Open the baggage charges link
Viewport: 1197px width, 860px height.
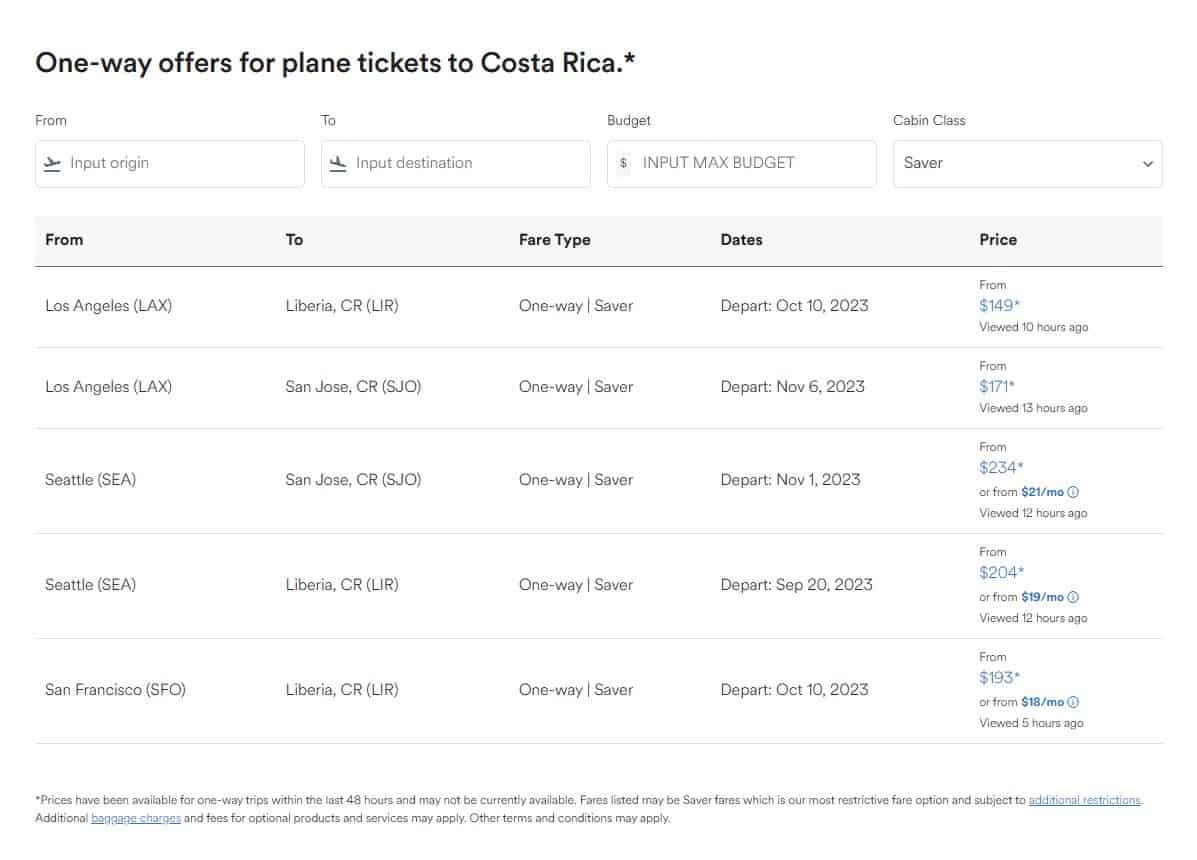coord(136,818)
